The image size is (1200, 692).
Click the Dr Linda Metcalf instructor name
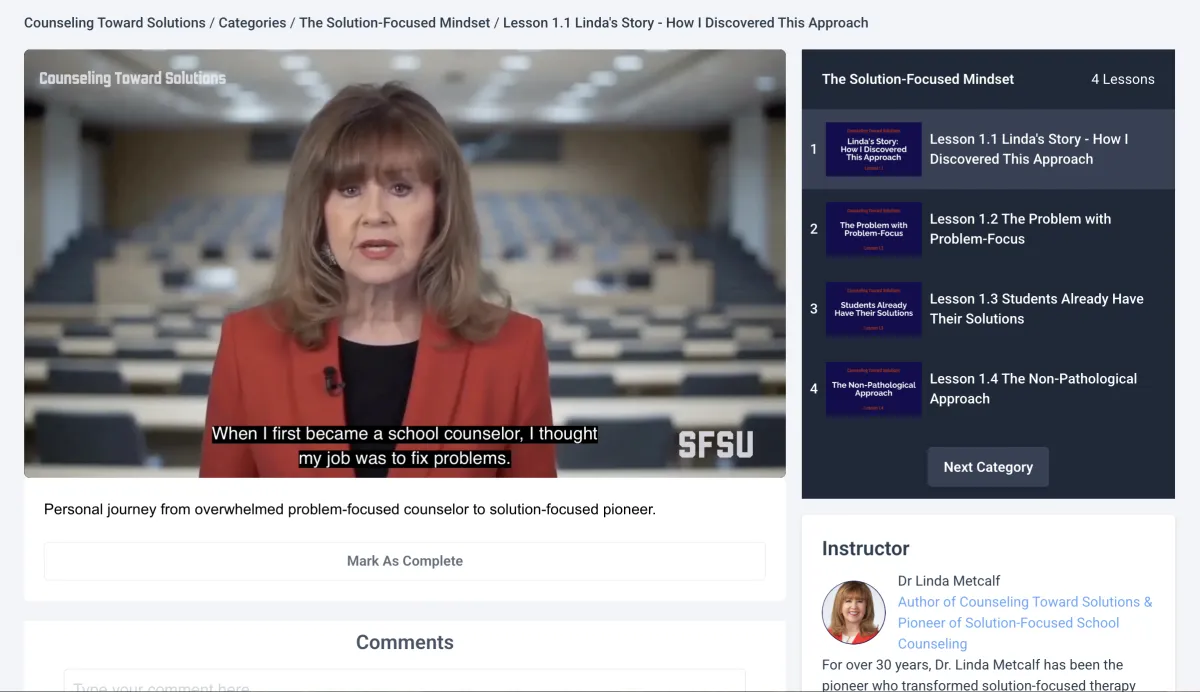tap(949, 581)
